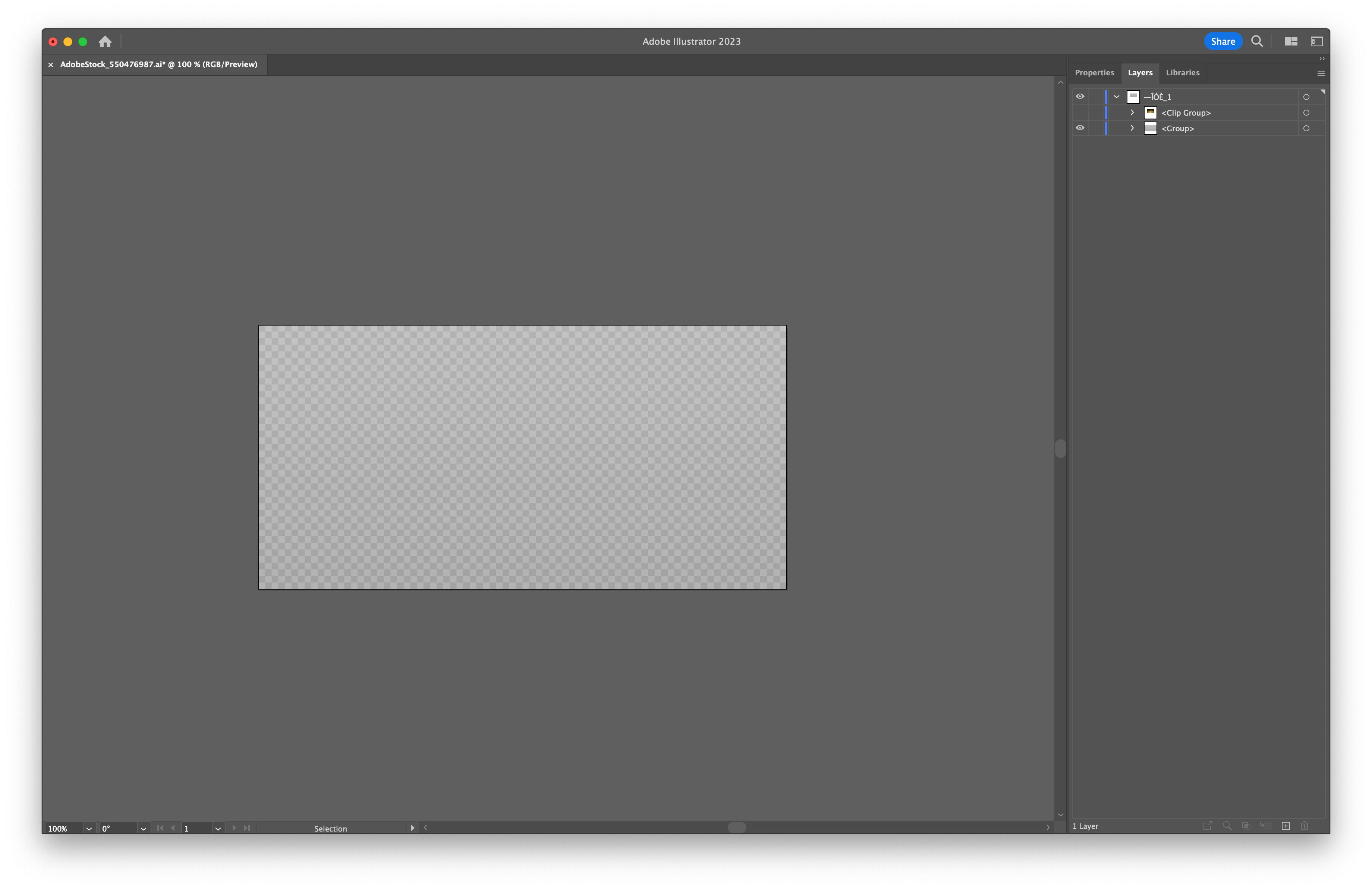Open the workspace switcher icon
1372x889 pixels.
coord(1317,41)
